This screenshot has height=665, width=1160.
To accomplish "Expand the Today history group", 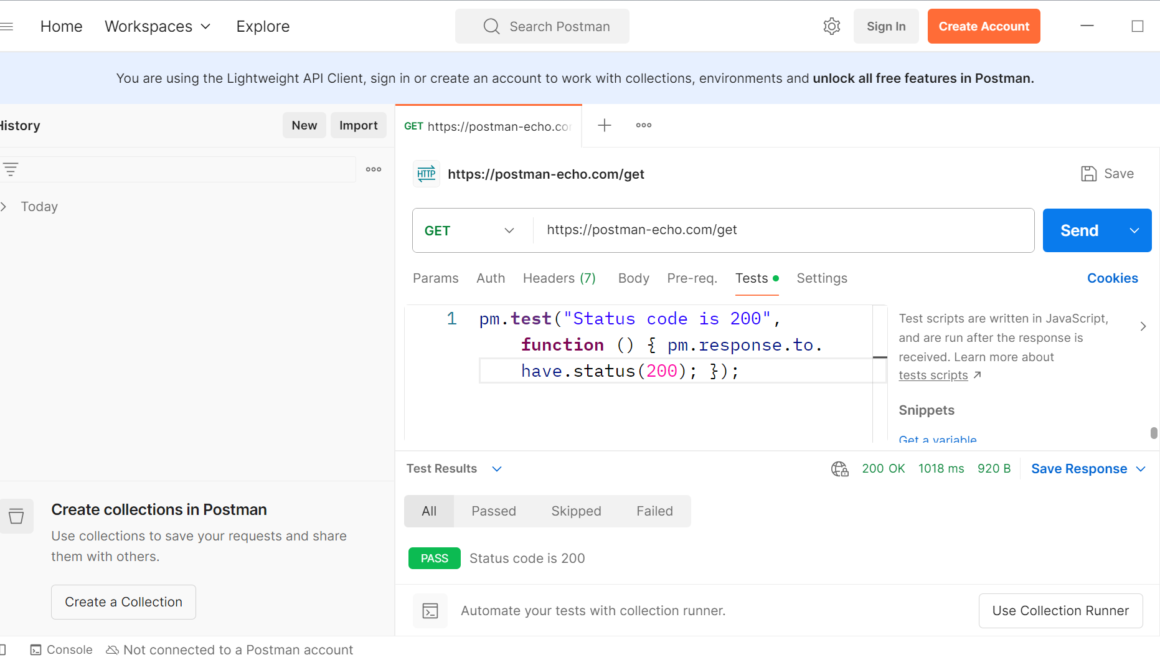I will click(4, 206).
